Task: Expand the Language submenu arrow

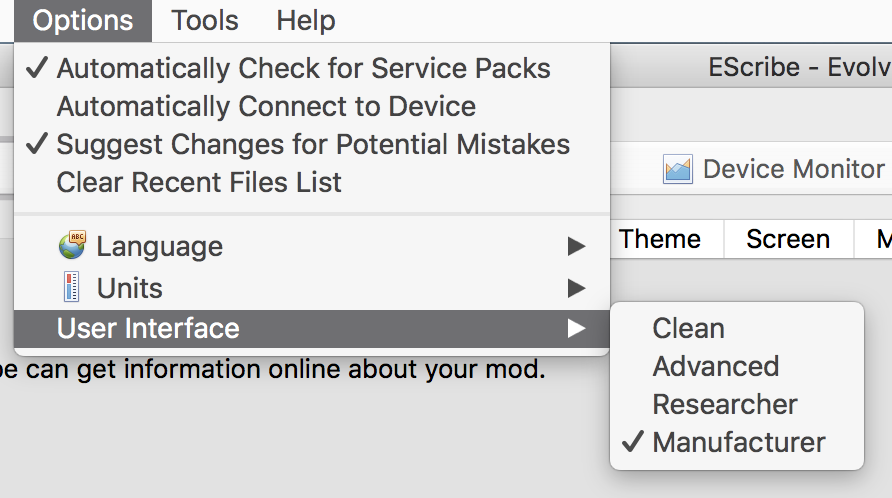Action: click(x=576, y=246)
